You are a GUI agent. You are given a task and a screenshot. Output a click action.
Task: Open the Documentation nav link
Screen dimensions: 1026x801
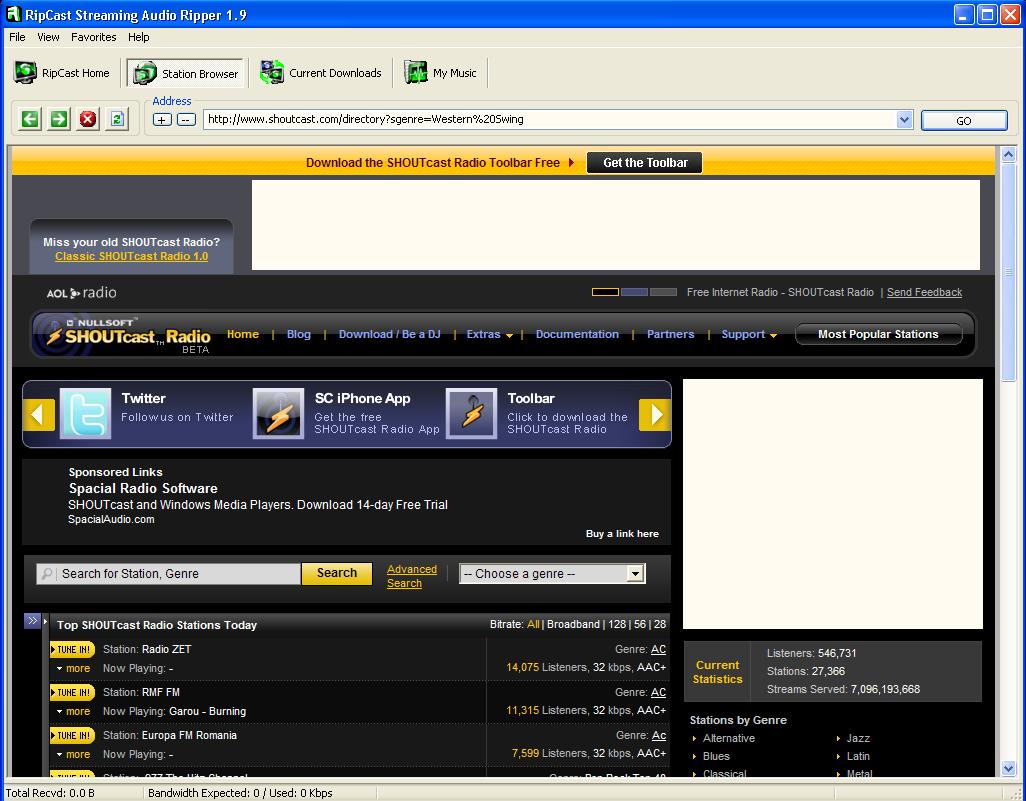click(x=577, y=334)
